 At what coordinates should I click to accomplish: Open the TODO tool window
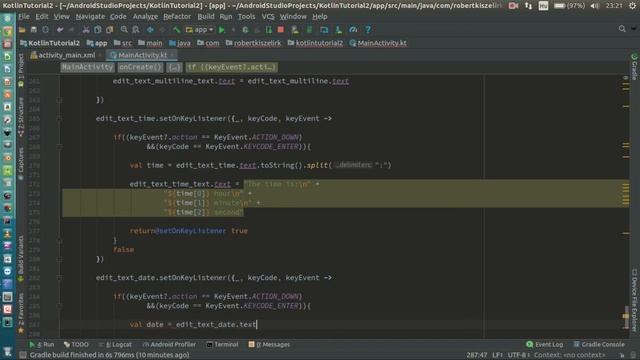(x=76, y=344)
